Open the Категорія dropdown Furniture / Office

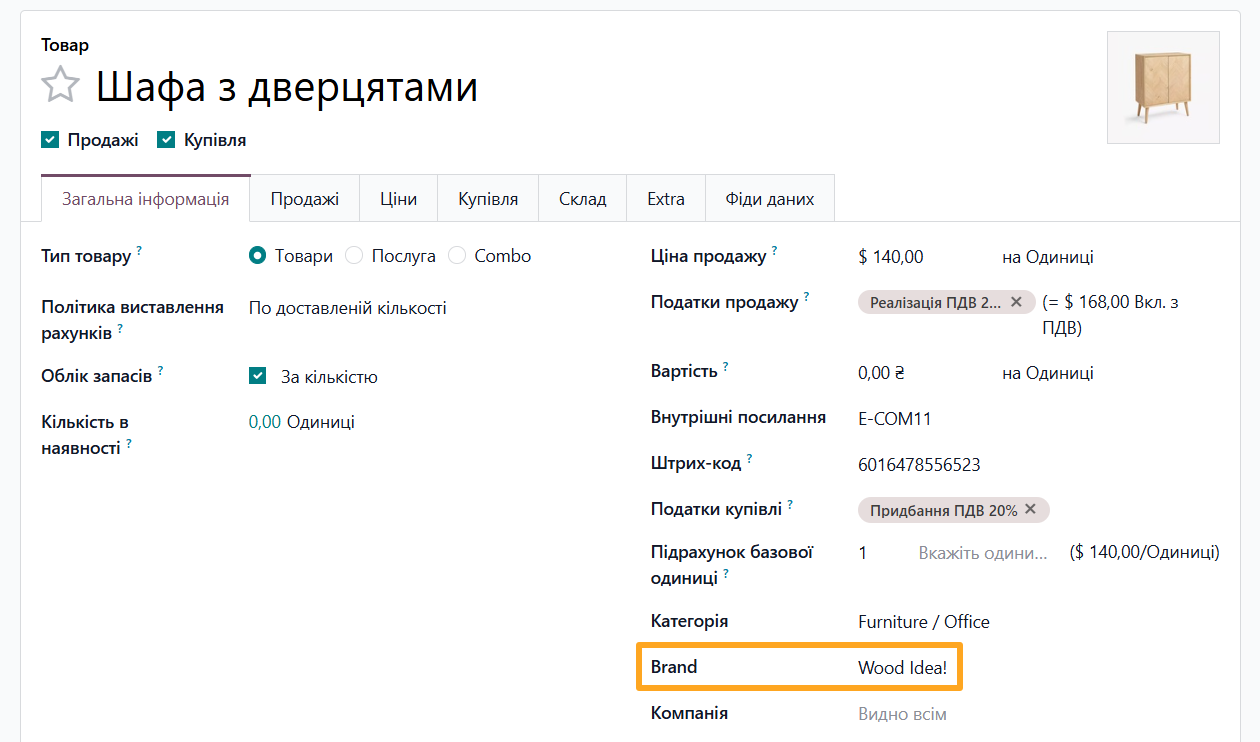[x=924, y=622]
